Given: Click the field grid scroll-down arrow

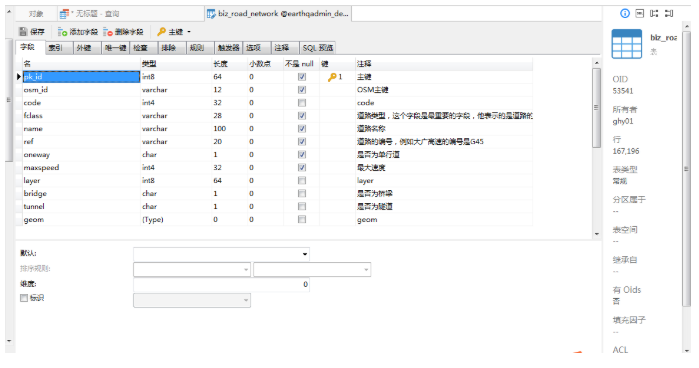Looking at the screenshot, I should point(596,234).
